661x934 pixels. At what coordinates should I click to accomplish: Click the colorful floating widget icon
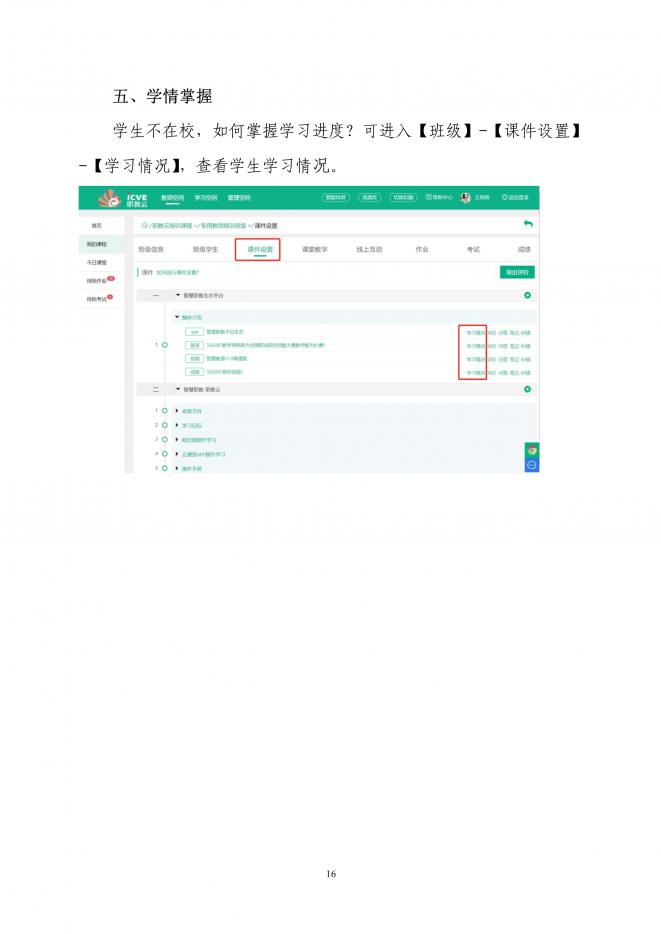[x=532, y=450]
